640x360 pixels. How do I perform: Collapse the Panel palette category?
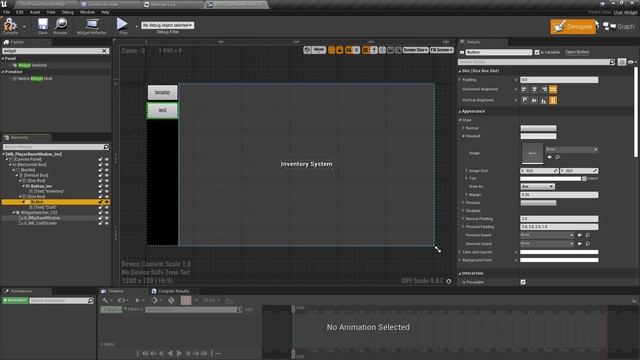click(3, 59)
